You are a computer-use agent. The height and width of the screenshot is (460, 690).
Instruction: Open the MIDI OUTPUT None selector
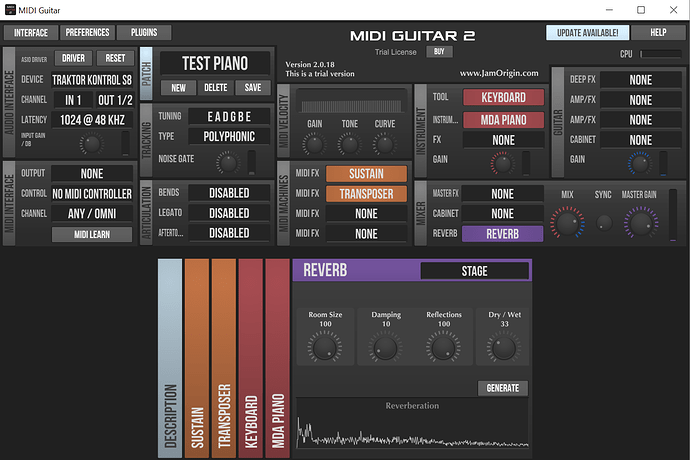point(92,173)
